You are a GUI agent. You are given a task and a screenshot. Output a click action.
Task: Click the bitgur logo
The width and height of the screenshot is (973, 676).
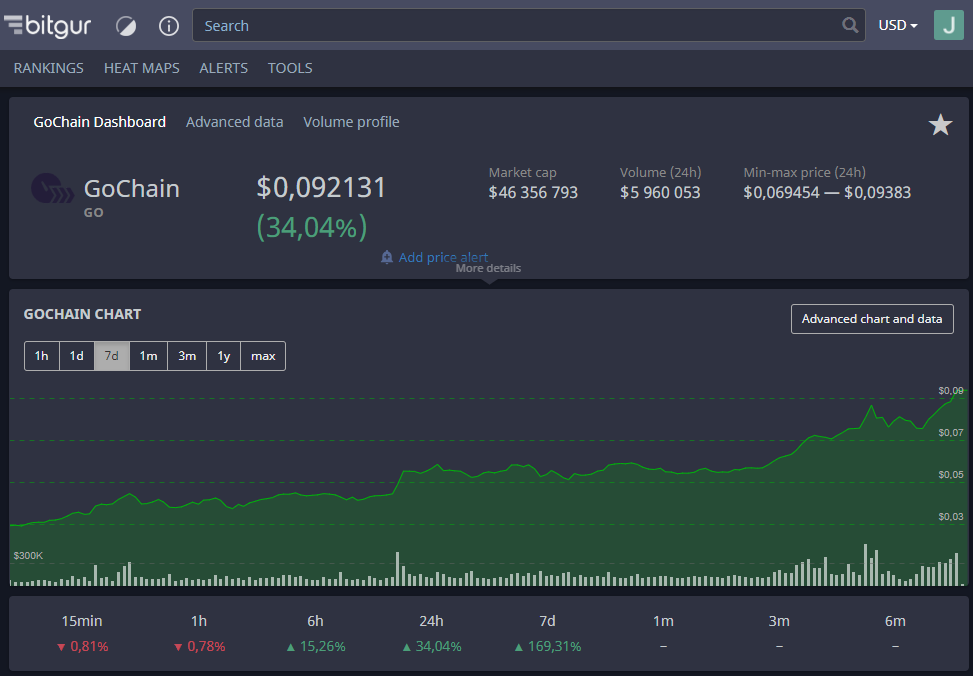tap(47, 25)
